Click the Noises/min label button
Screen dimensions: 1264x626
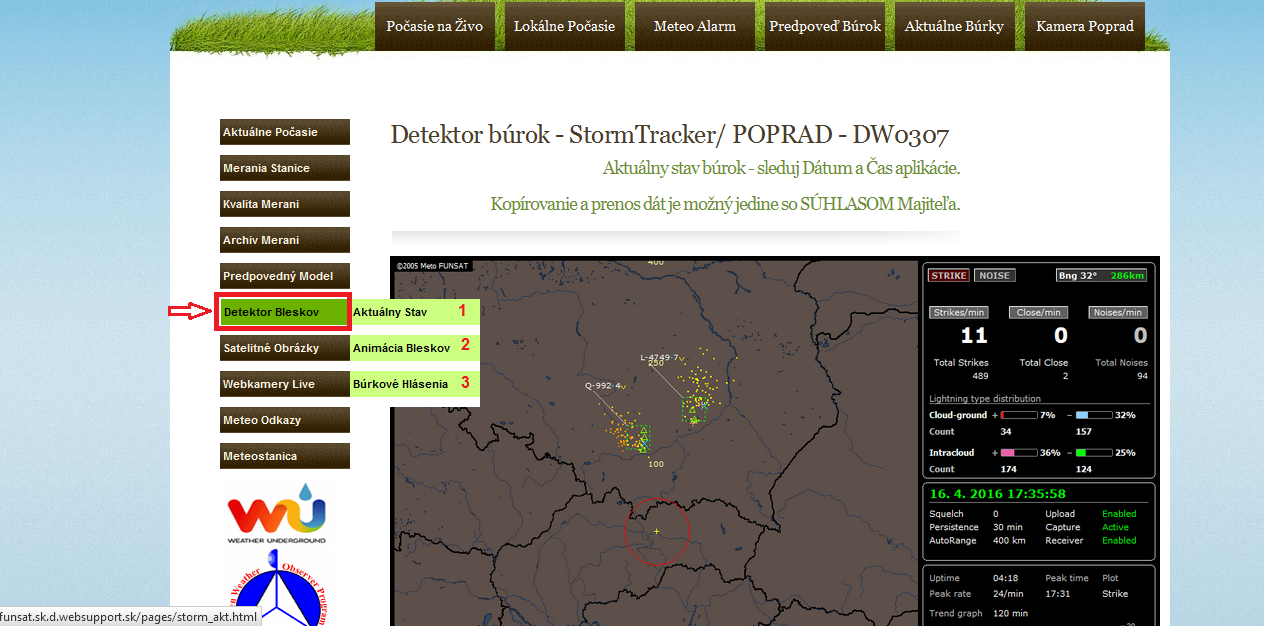[x=1118, y=312]
